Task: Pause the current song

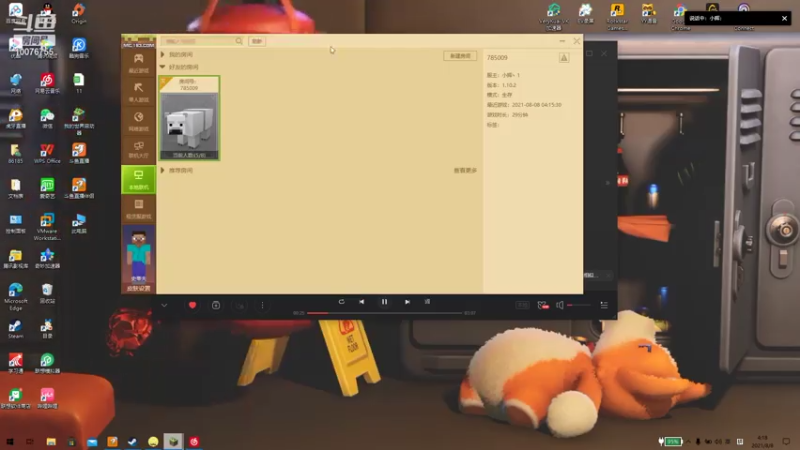Action: click(384, 302)
